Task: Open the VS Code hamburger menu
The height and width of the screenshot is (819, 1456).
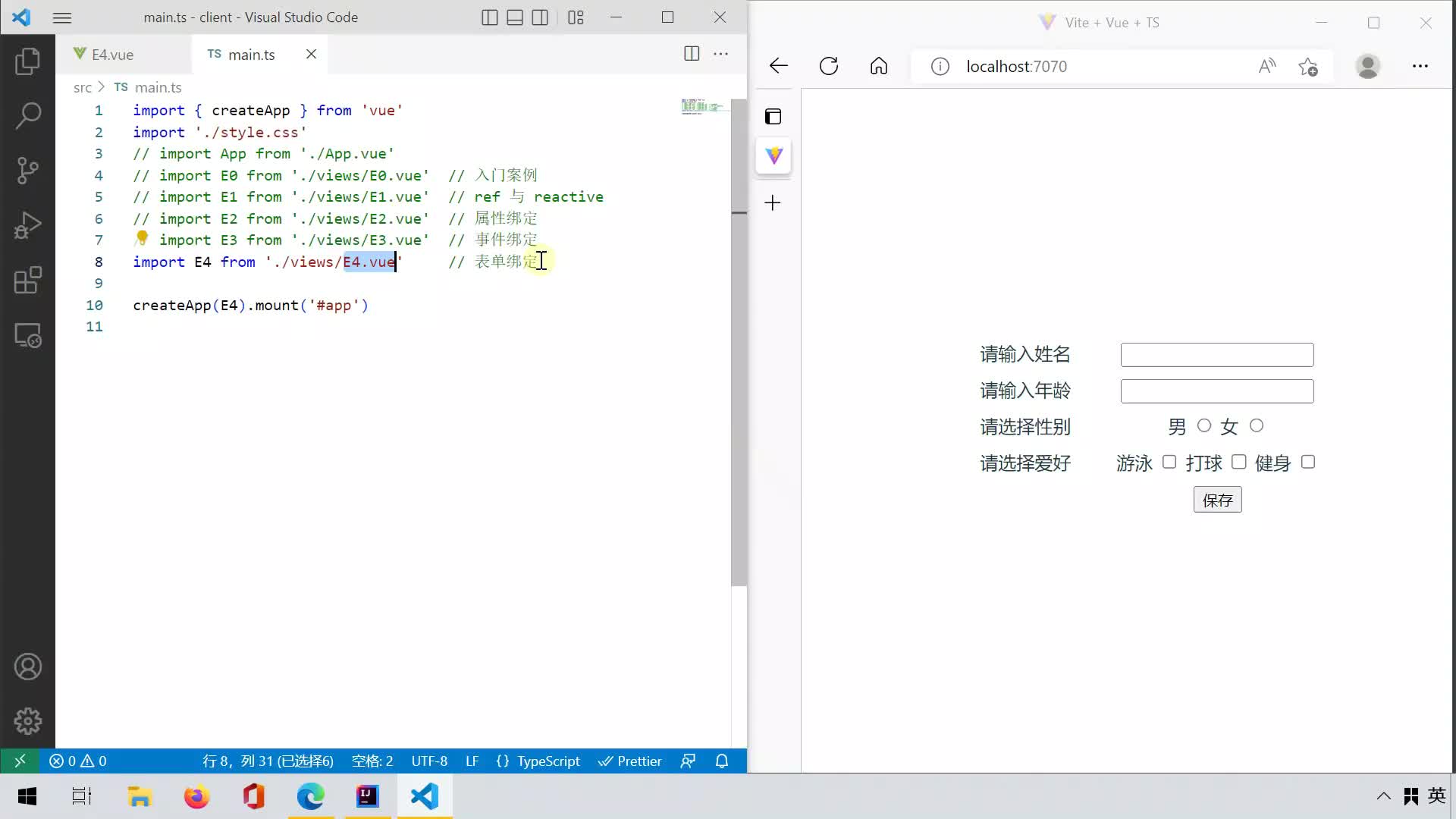Action: tap(62, 17)
